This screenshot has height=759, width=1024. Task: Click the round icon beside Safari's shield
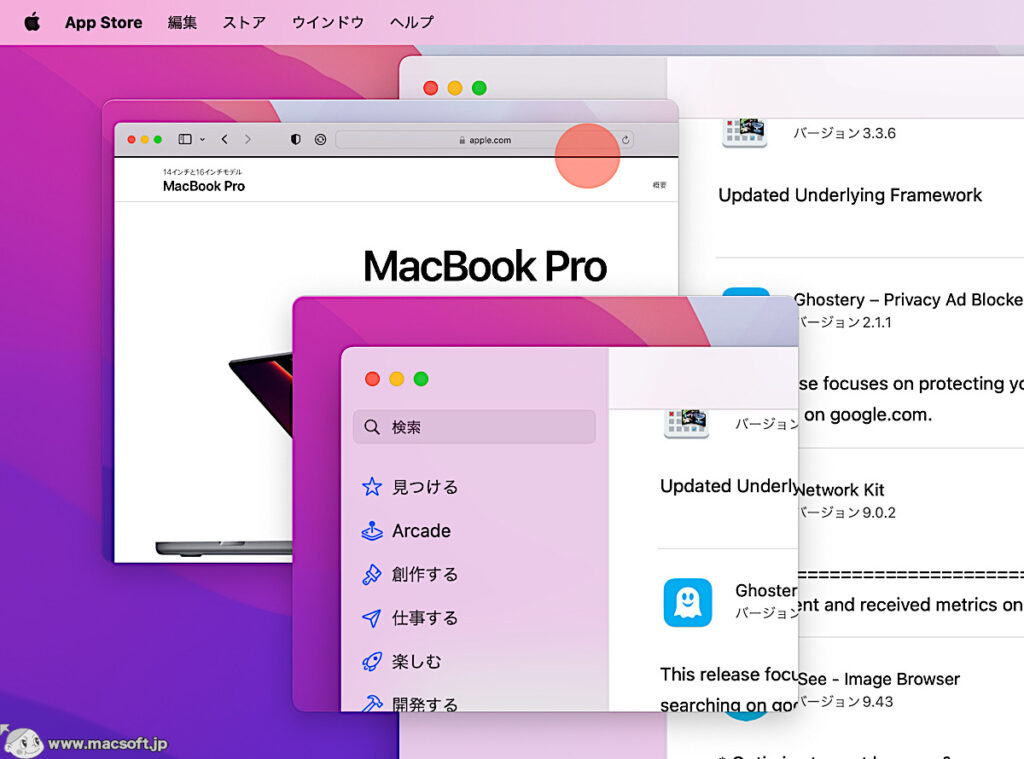[320, 139]
